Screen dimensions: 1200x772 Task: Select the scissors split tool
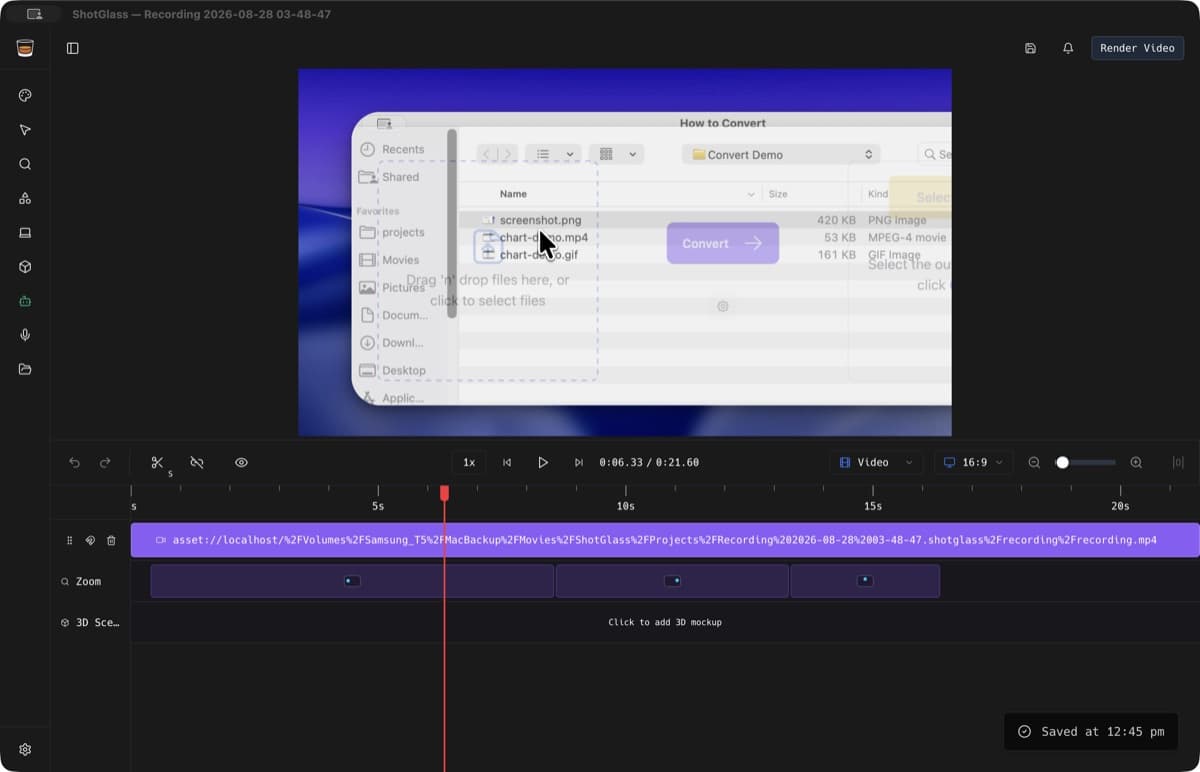157,463
